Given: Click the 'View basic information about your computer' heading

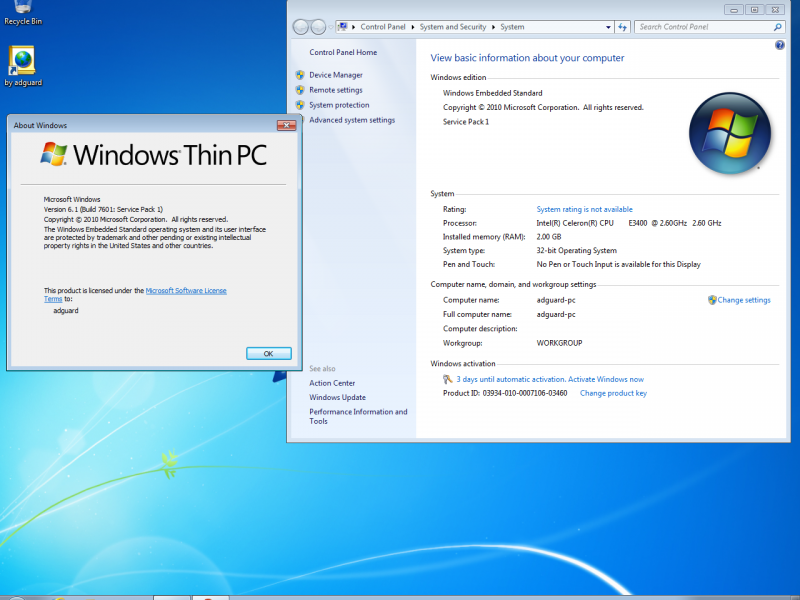Looking at the screenshot, I should [527, 58].
